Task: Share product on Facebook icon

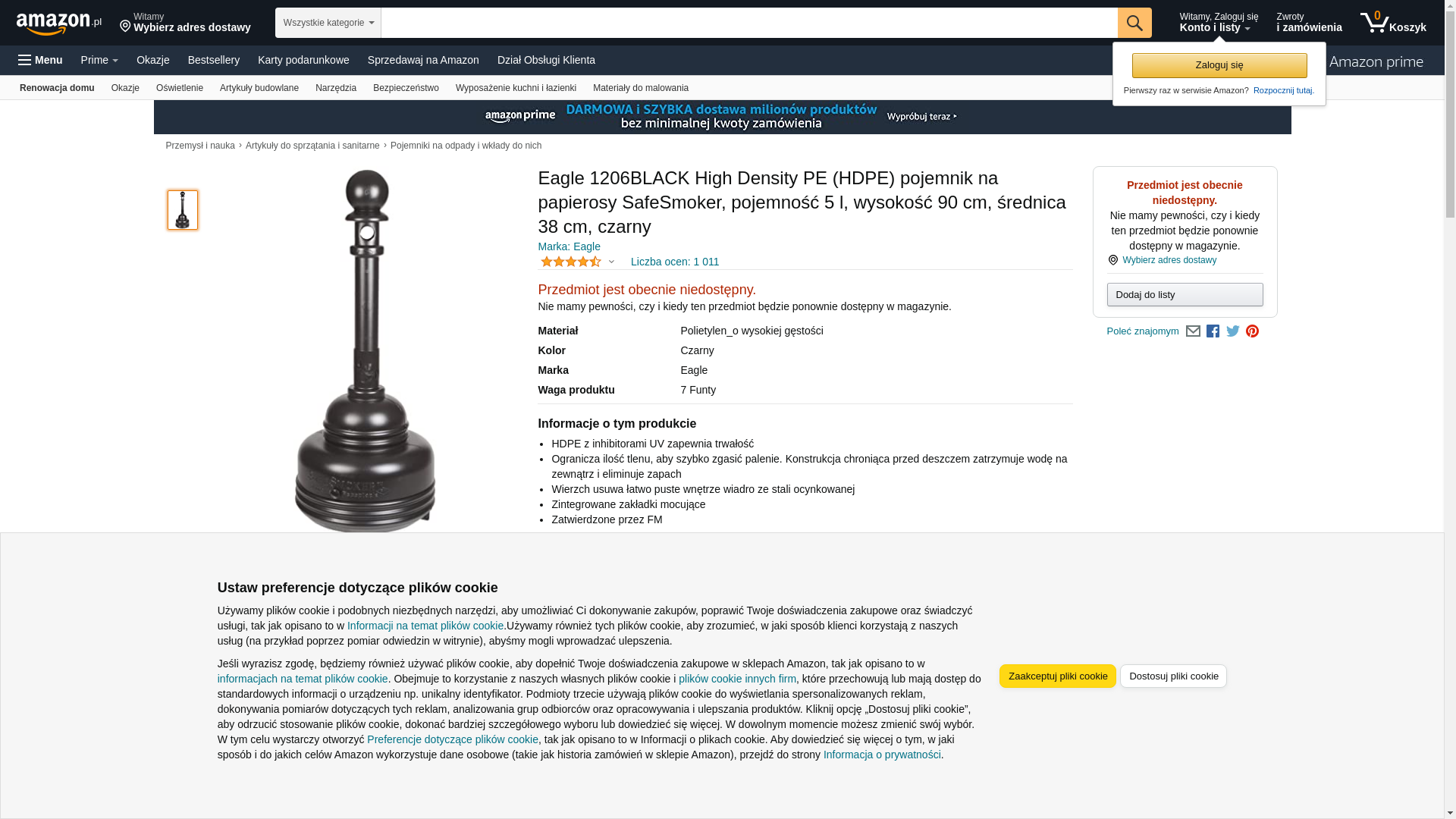Action: [1213, 331]
